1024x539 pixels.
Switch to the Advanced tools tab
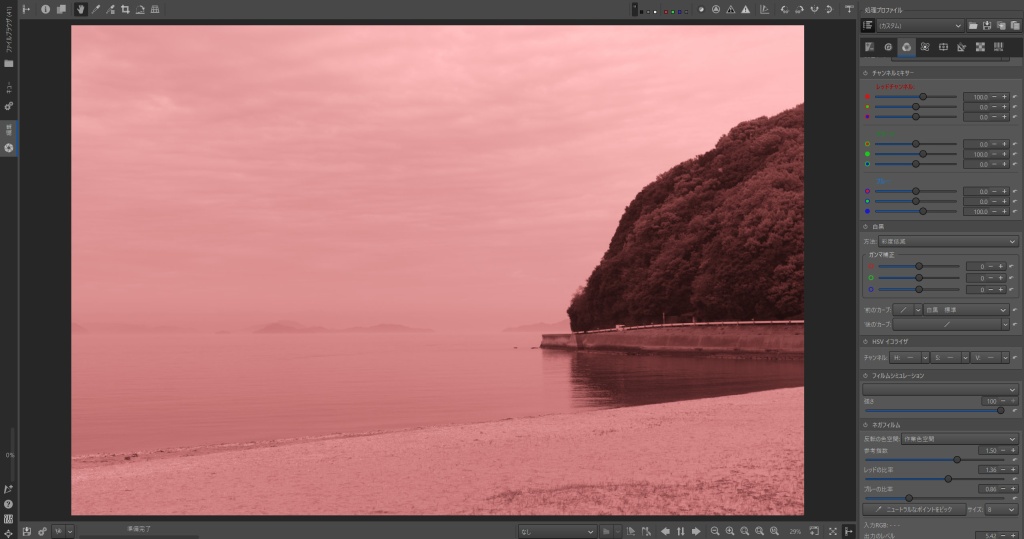[925, 47]
